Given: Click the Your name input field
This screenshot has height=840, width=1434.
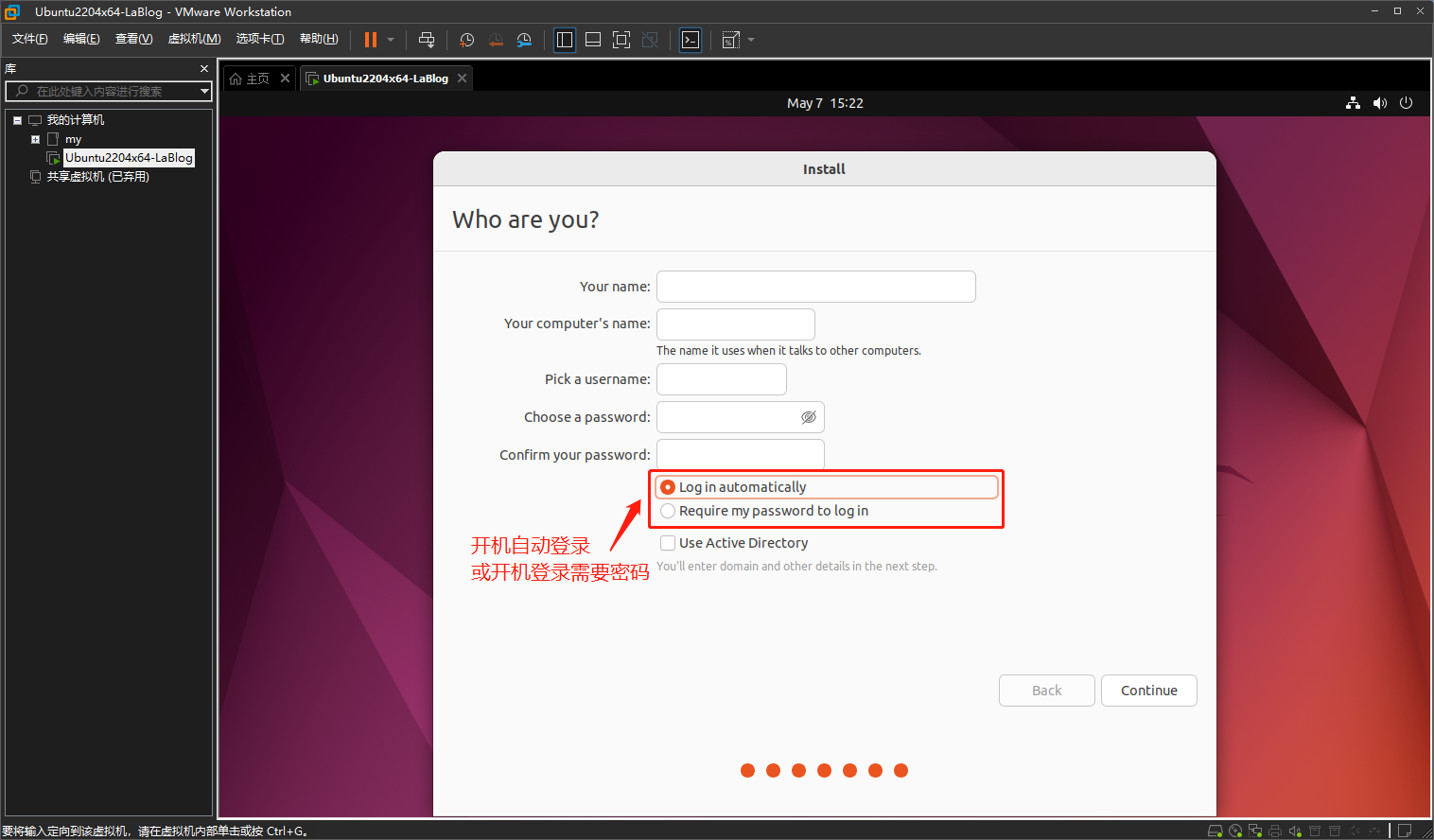Looking at the screenshot, I should (815, 287).
